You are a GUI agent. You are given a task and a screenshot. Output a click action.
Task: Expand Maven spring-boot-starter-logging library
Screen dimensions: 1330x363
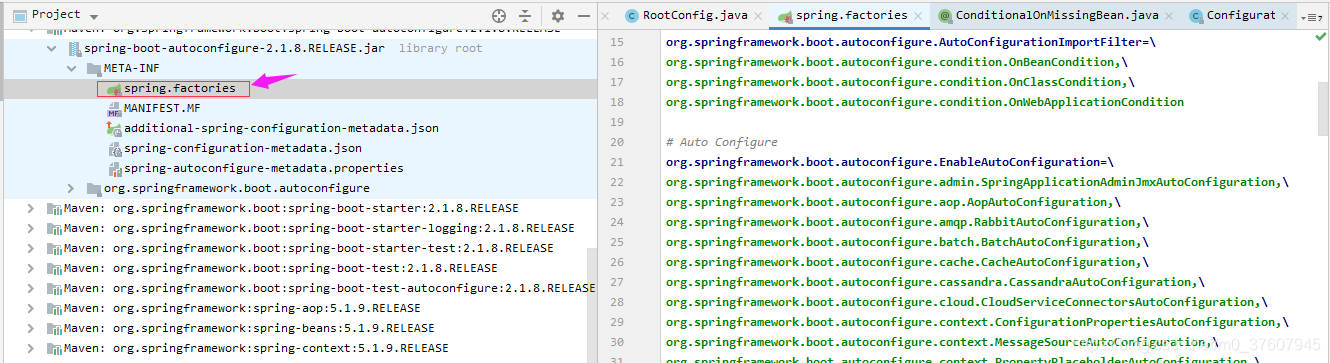pos(31,228)
